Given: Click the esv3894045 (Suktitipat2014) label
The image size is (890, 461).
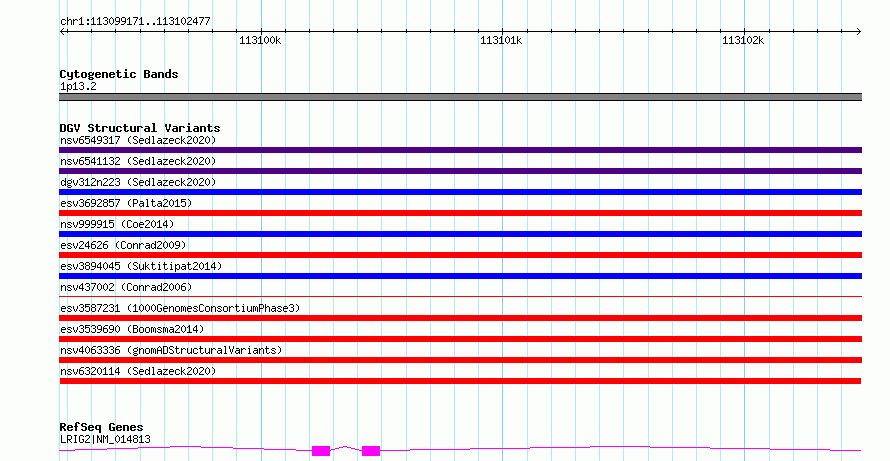Looking at the screenshot, I should click(x=141, y=266).
